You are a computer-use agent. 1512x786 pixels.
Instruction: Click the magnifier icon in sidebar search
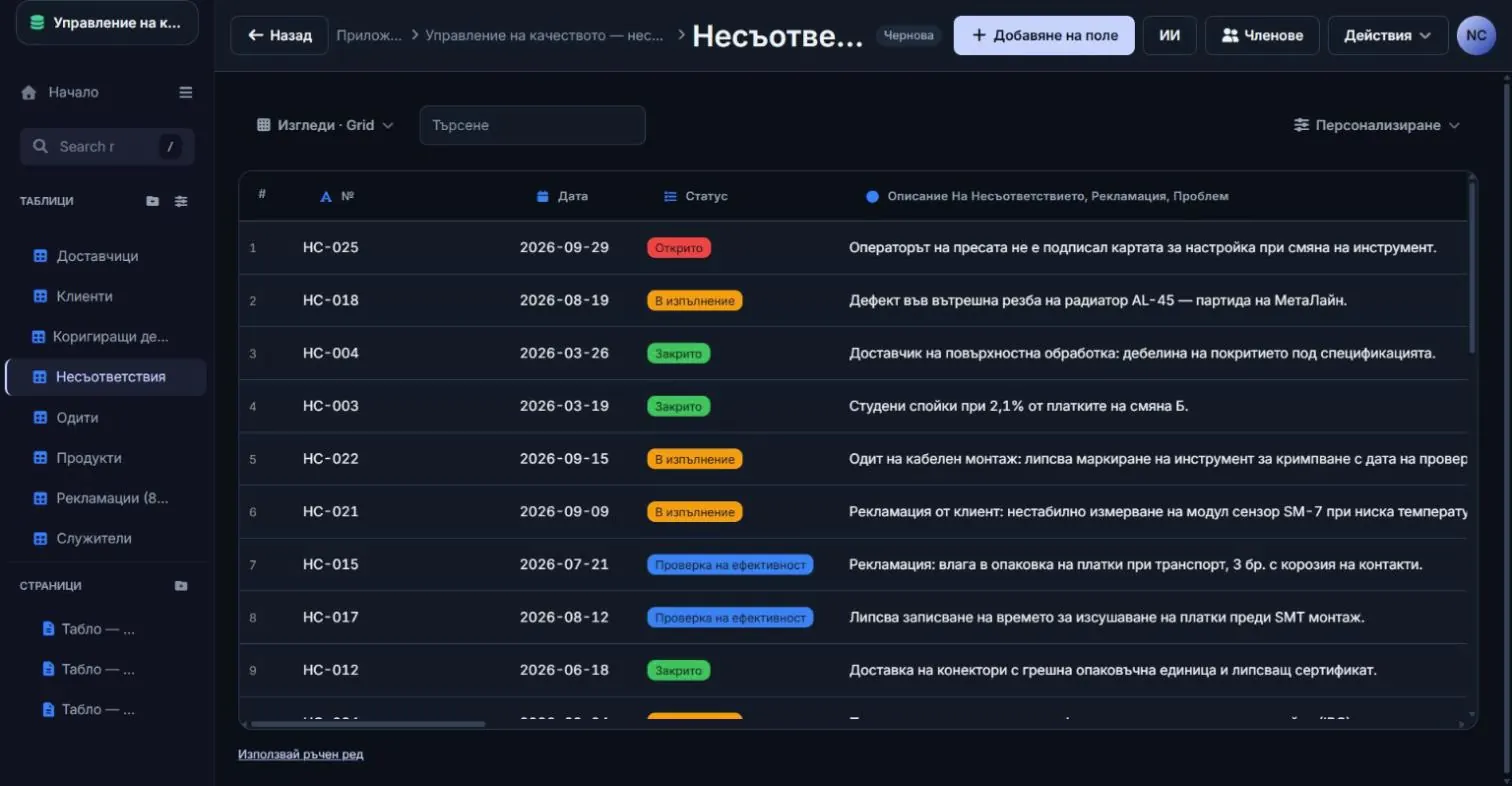pos(40,146)
